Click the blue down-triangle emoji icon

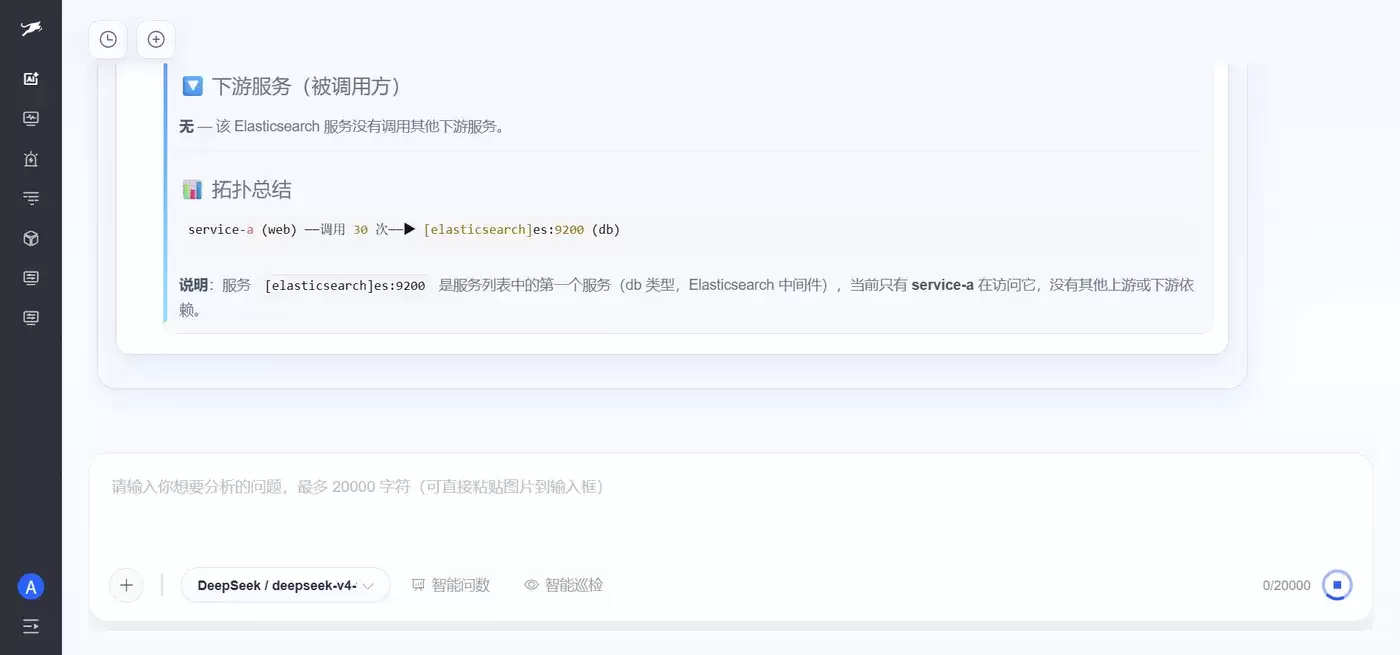tap(193, 87)
